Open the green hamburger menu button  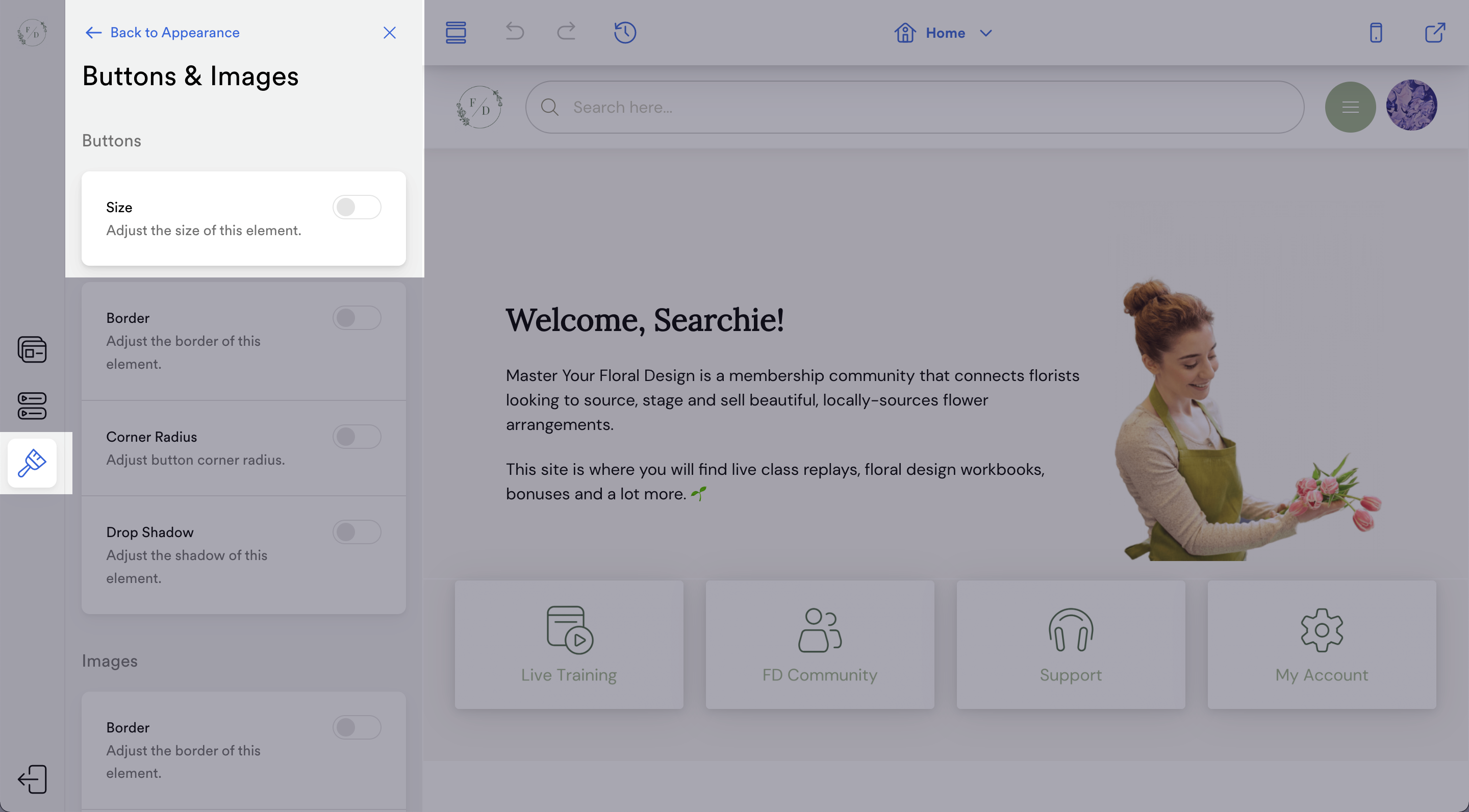click(1350, 107)
